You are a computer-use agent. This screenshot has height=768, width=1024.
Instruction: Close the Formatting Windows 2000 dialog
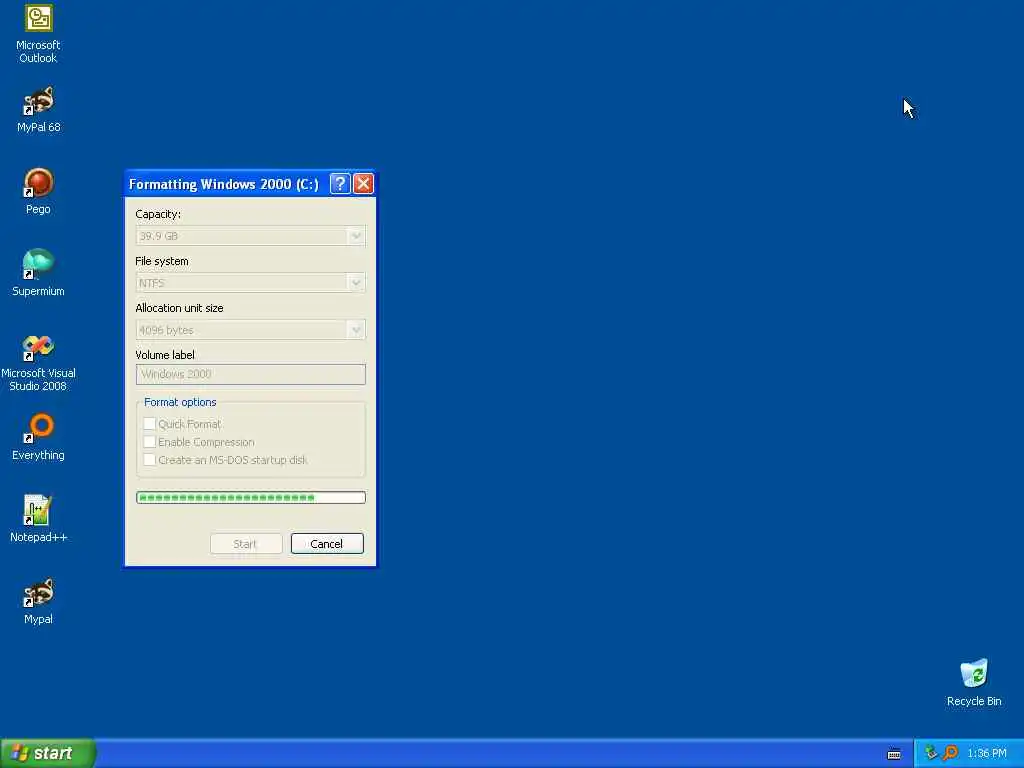coord(363,184)
